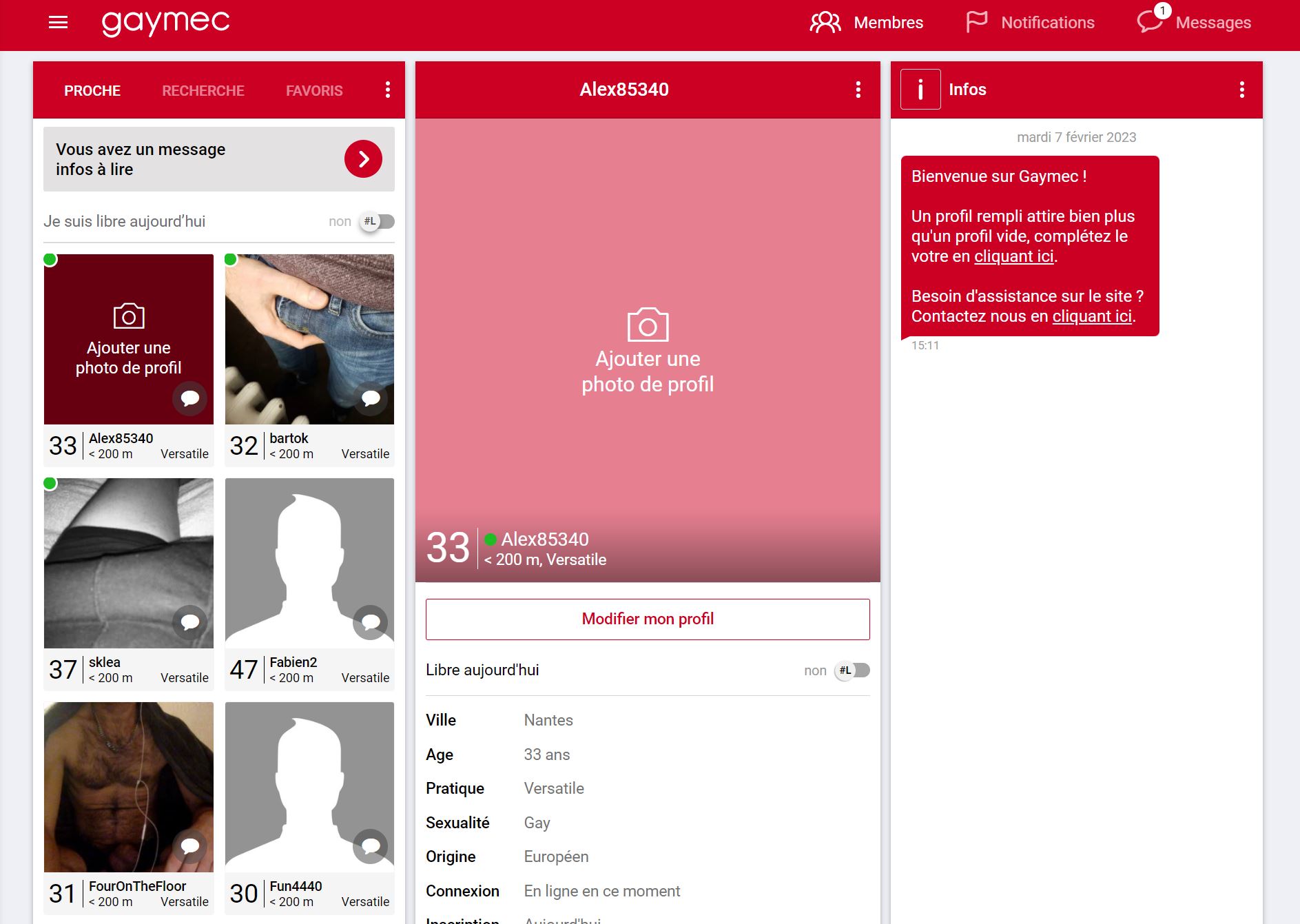Image resolution: width=1300 pixels, height=924 pixels.
Task: Click the Membres people icon
Action: [x=825, y=23]
